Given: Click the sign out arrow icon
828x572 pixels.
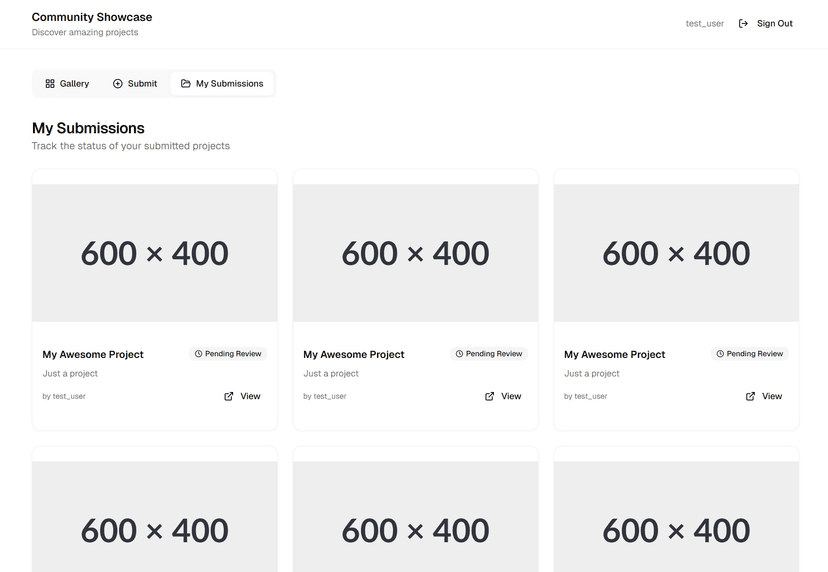Looking at the screenshot, I should (743, 23).
